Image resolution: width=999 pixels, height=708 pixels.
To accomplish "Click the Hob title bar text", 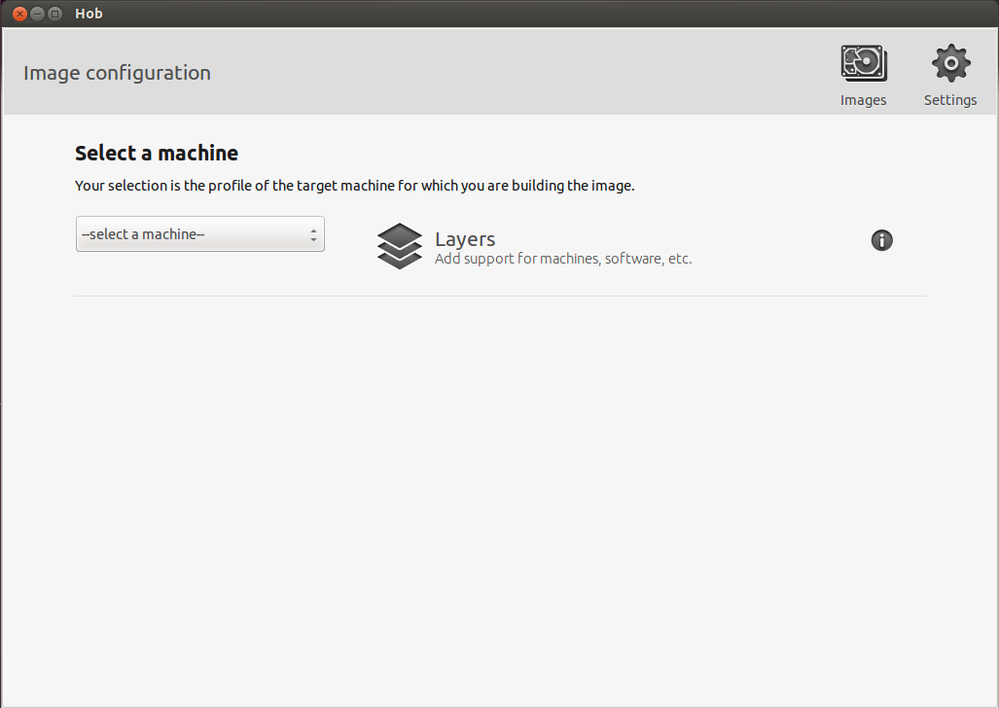I will (x=89, y=14).
